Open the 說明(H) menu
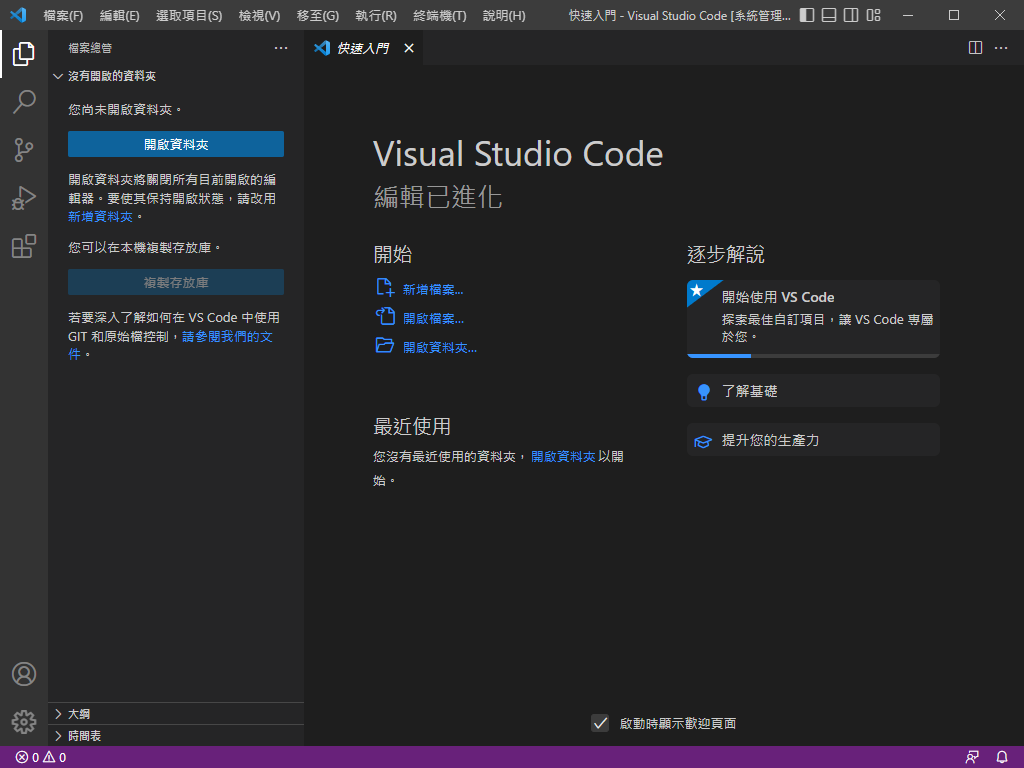This screenshot has width=1024, height=768. pyautogui.click(x=504, y=15)
